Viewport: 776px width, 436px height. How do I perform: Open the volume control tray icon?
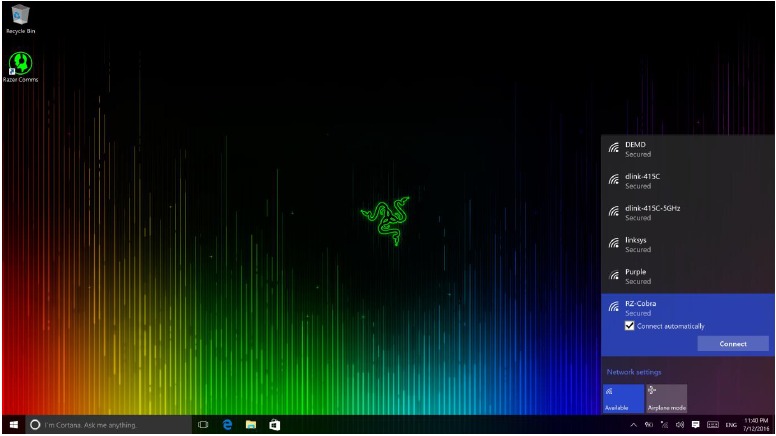(680, 425)
